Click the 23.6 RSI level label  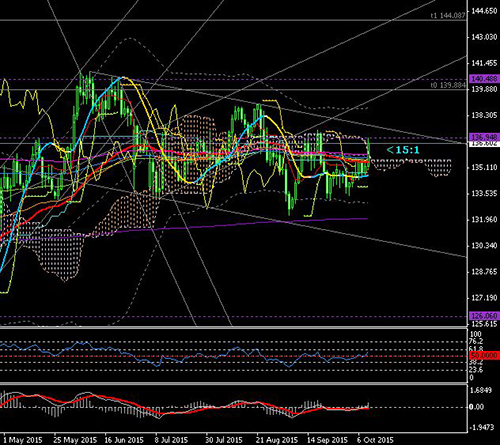[476, 370]
